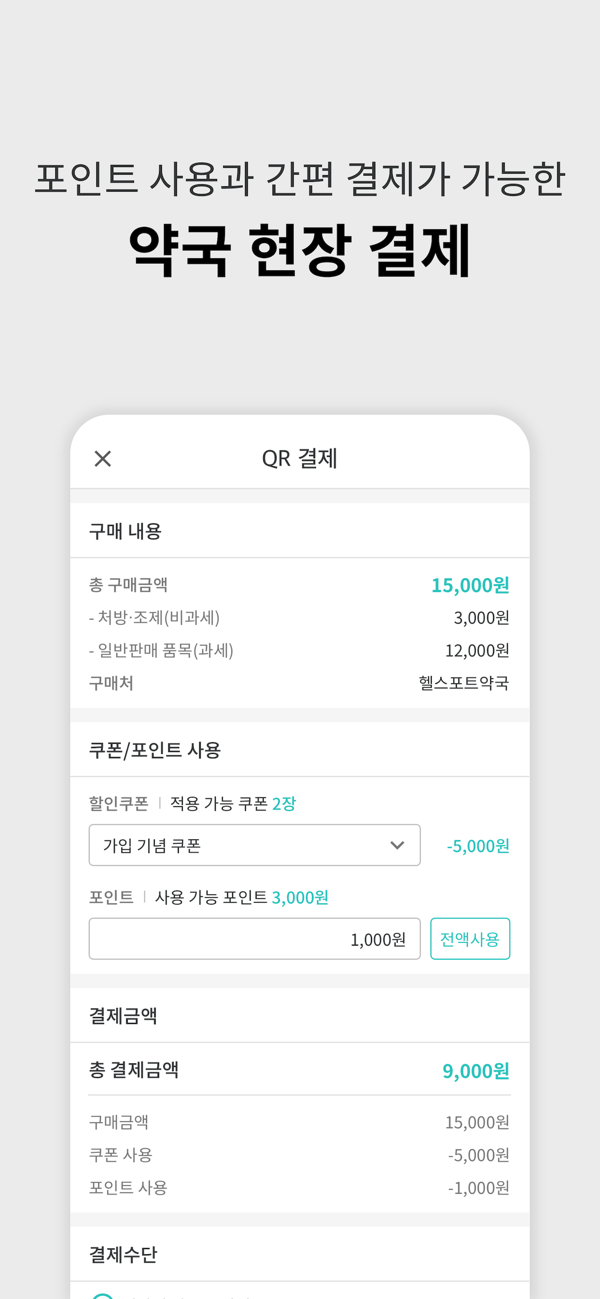Tap the 적용 가능 쿠폰 2장 text
This screenshot has width=600, height=1299.
[233, 803]
